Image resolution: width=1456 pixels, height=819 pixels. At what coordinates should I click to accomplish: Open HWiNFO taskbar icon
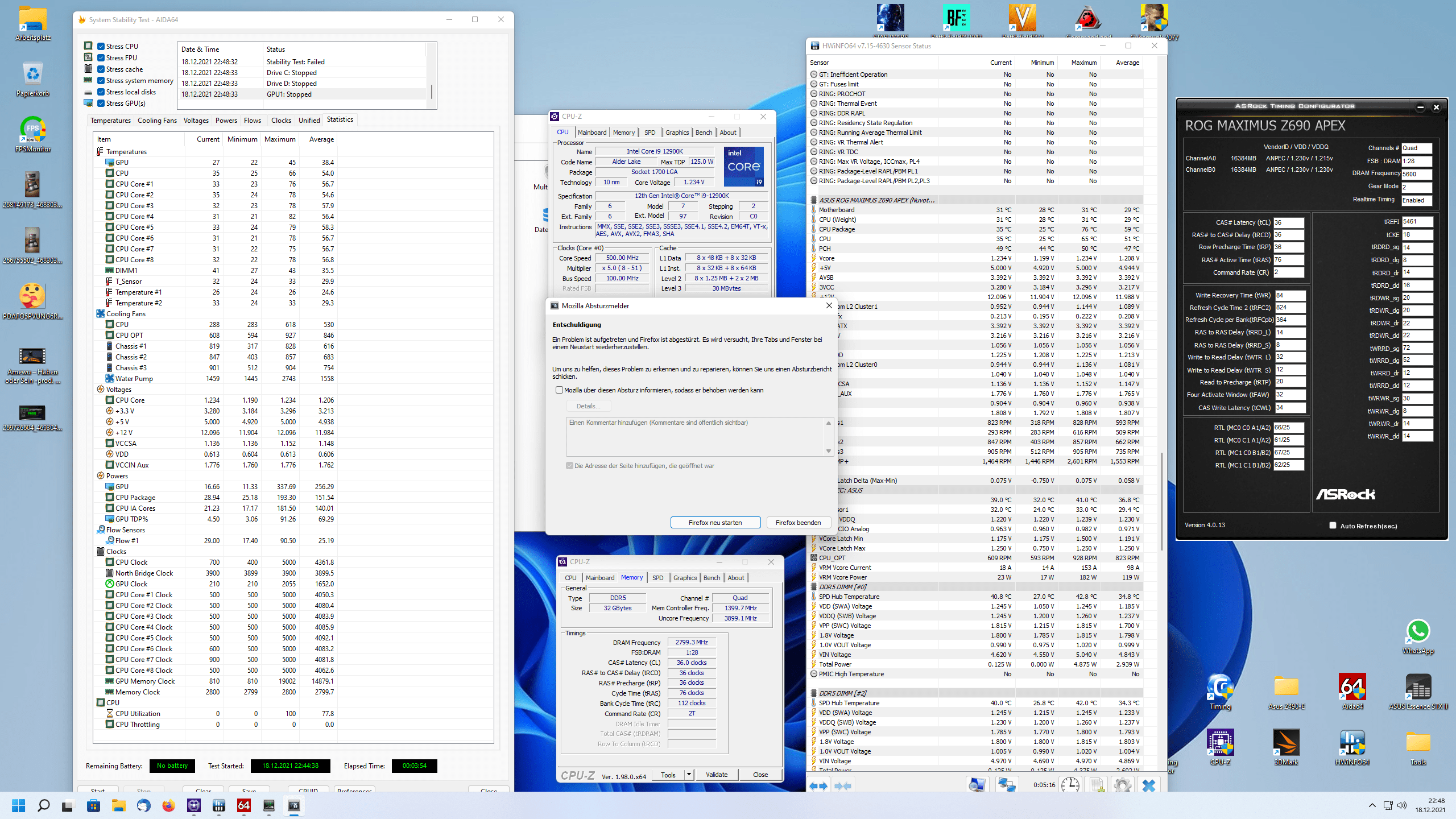coord(219,805)
